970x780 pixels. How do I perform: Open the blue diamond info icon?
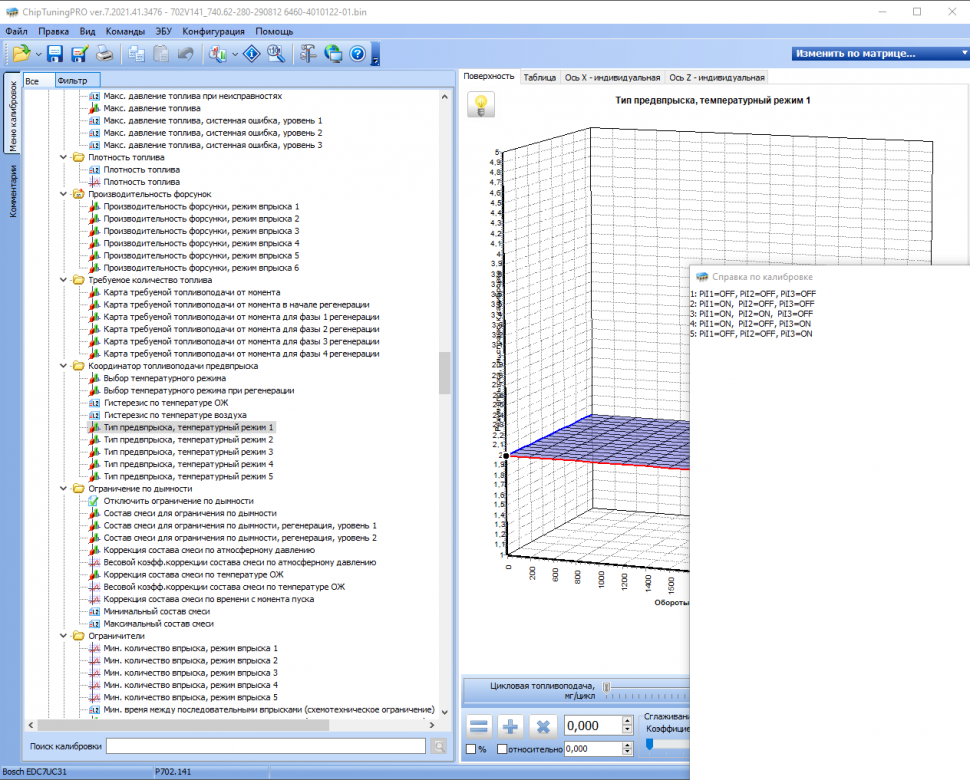tap(252, 54)
